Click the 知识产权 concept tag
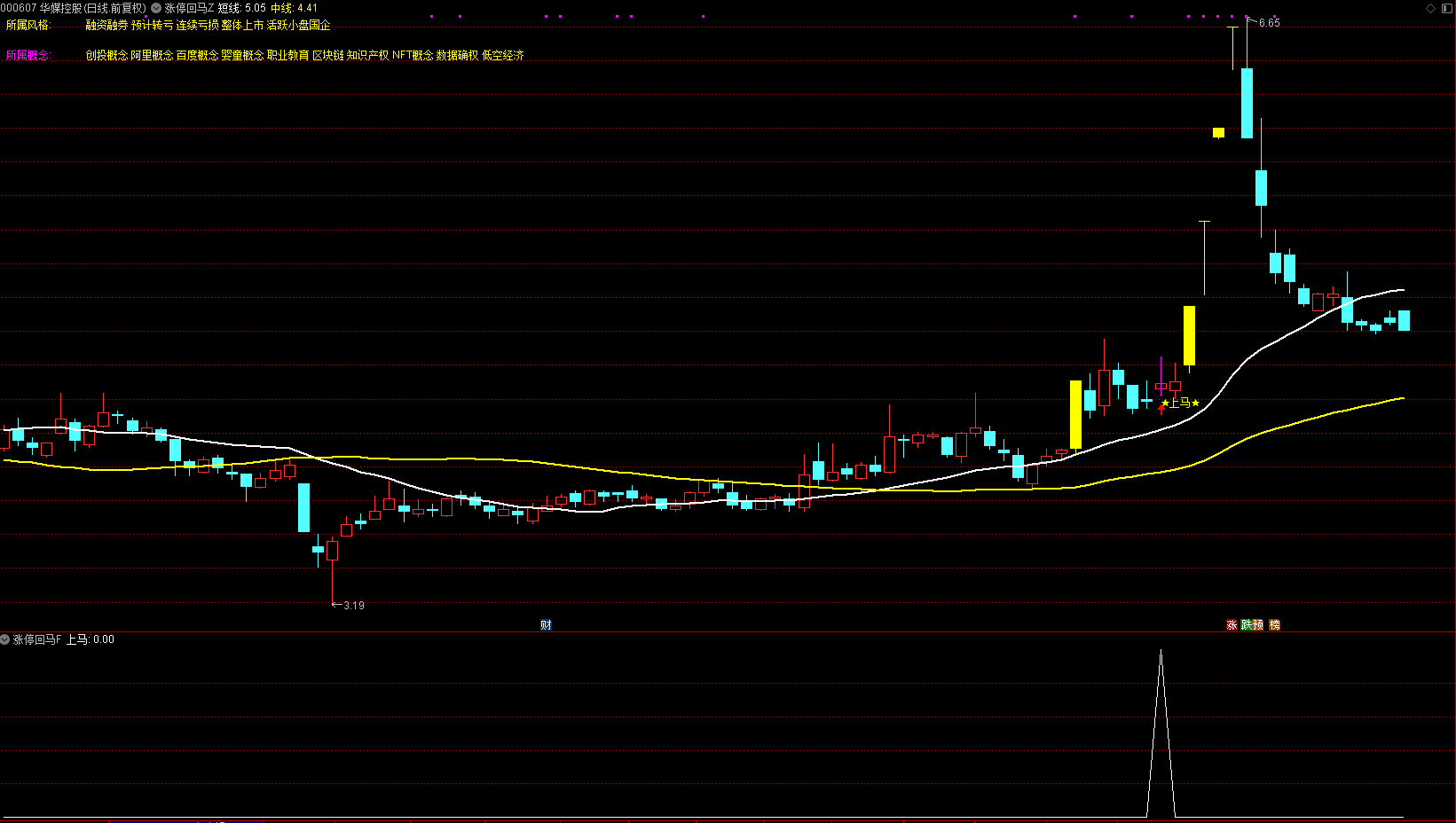1456x823 pixels. 368,55
